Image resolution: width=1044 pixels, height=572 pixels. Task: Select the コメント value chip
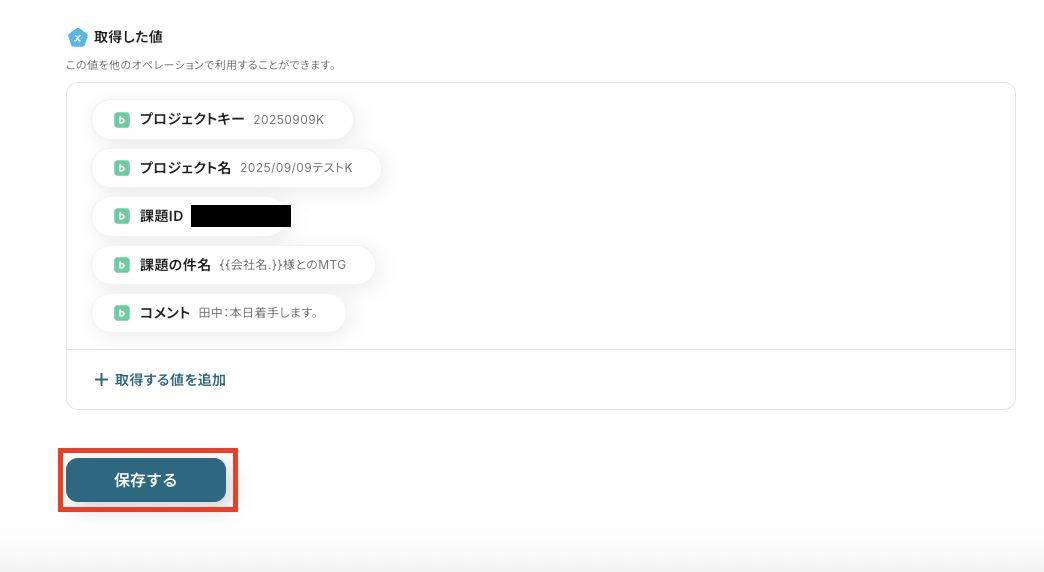pos(219,313)
